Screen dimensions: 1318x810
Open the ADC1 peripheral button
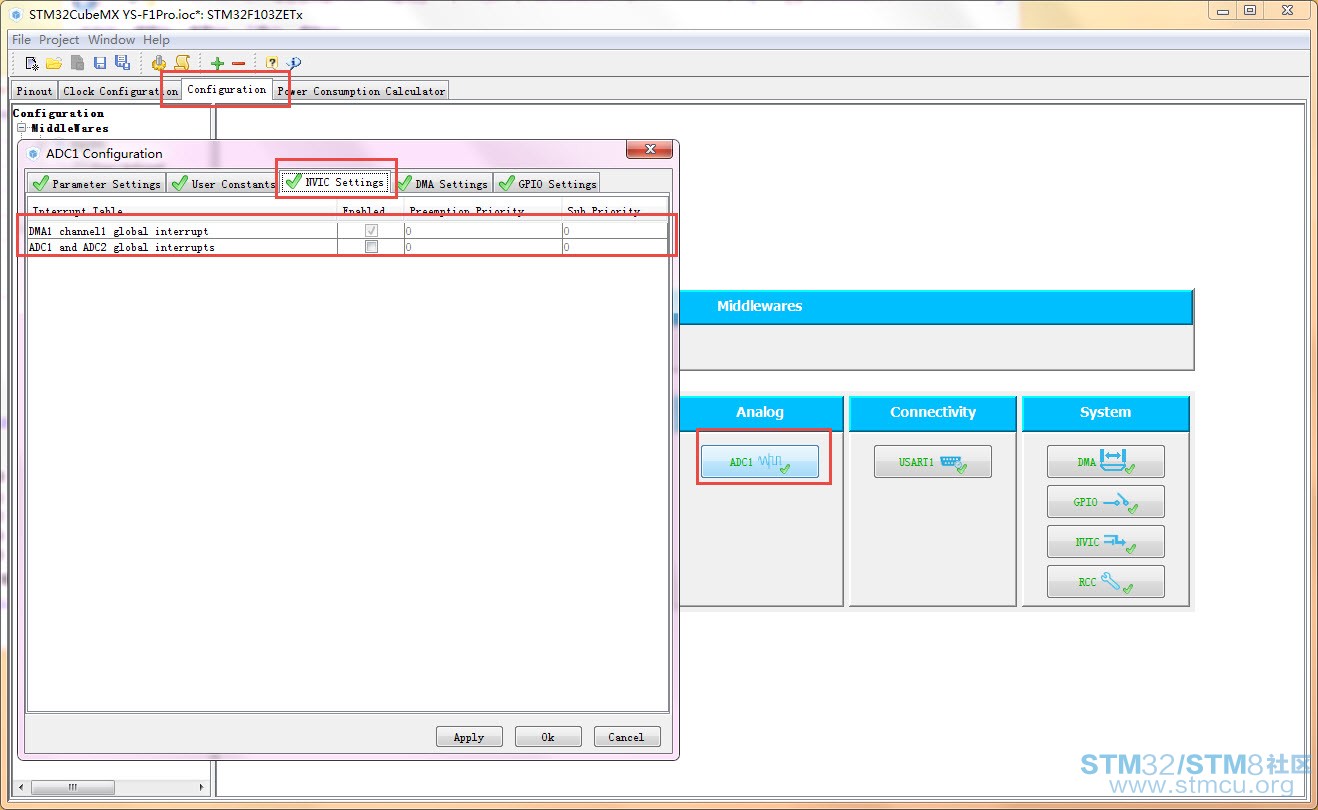(x=760, y=462)
